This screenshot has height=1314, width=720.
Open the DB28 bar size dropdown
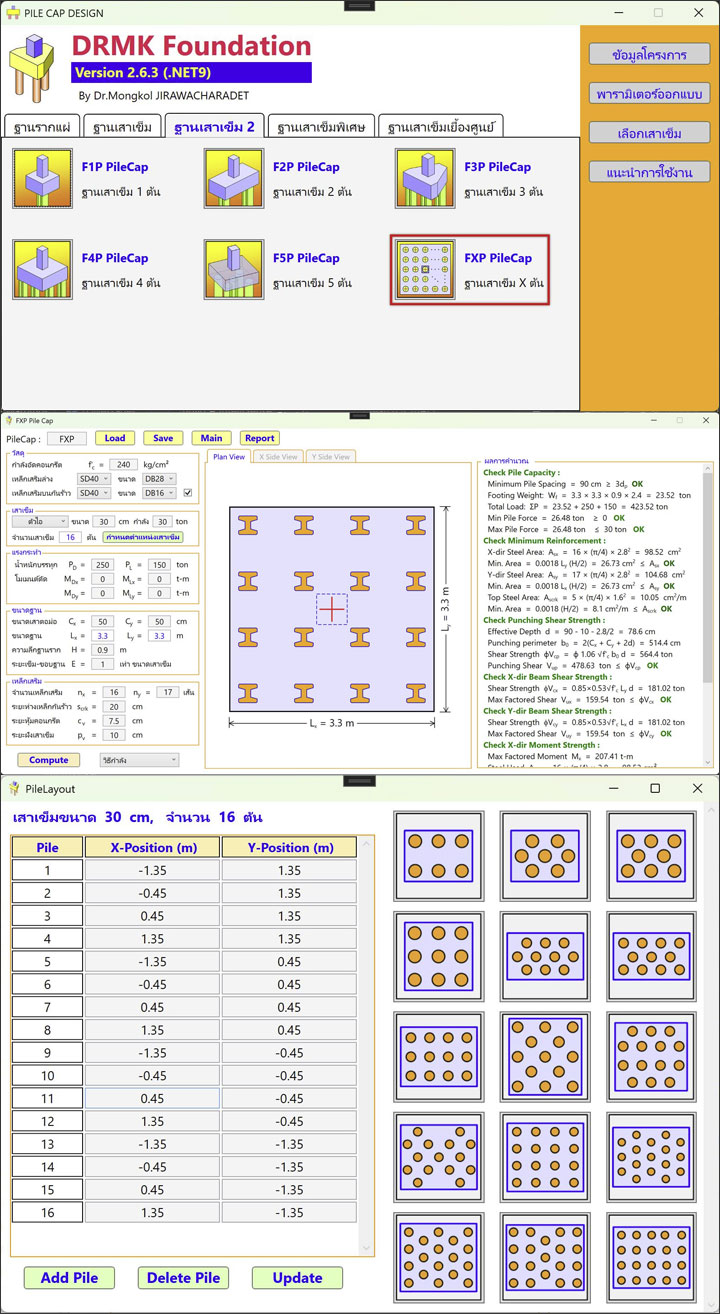157,479
